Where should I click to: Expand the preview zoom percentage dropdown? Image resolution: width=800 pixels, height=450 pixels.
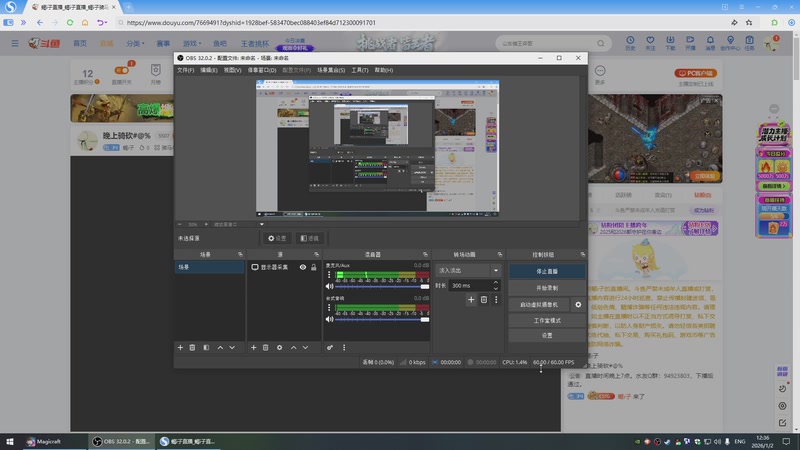point(193,224)
